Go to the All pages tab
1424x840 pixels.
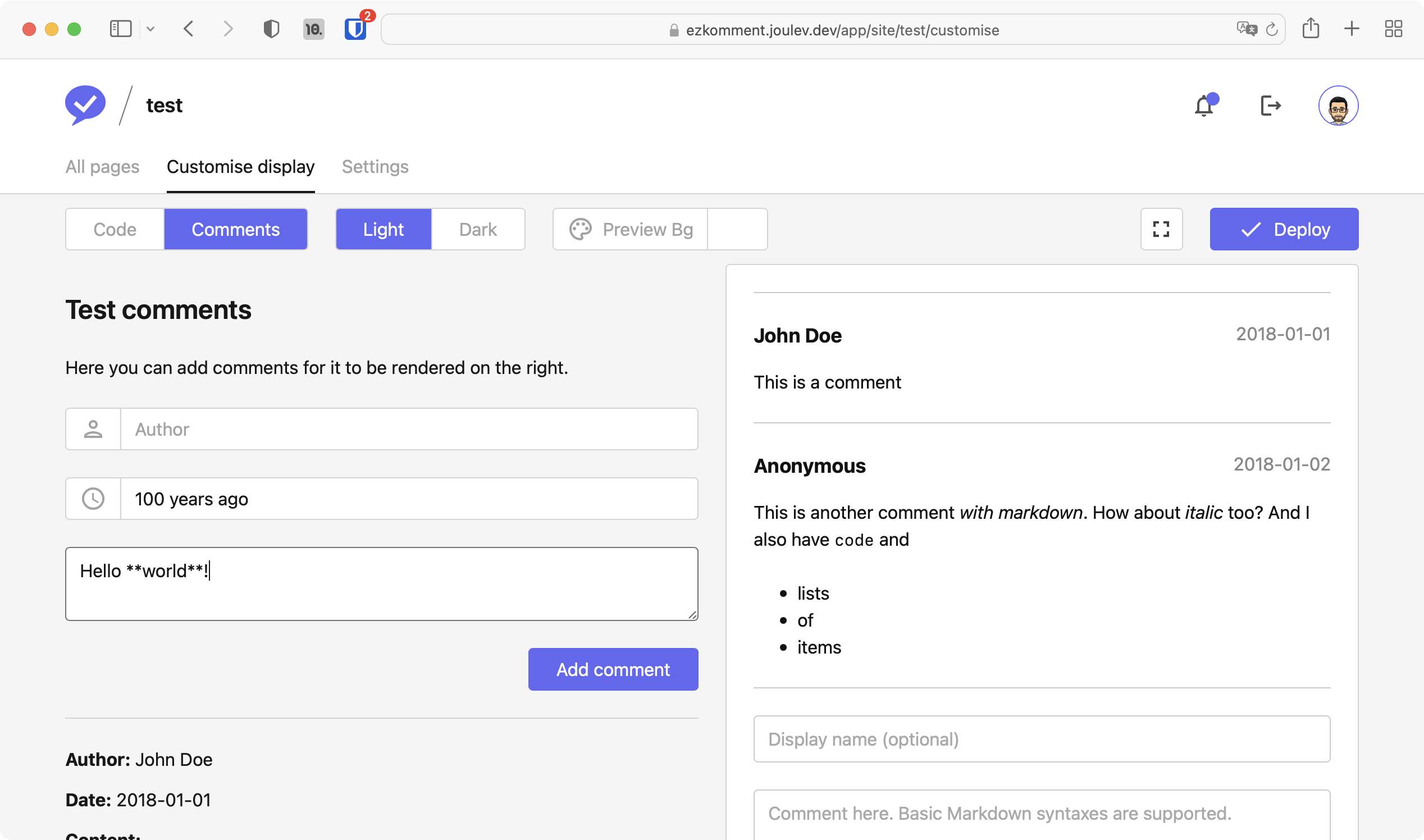coord(102,166)
